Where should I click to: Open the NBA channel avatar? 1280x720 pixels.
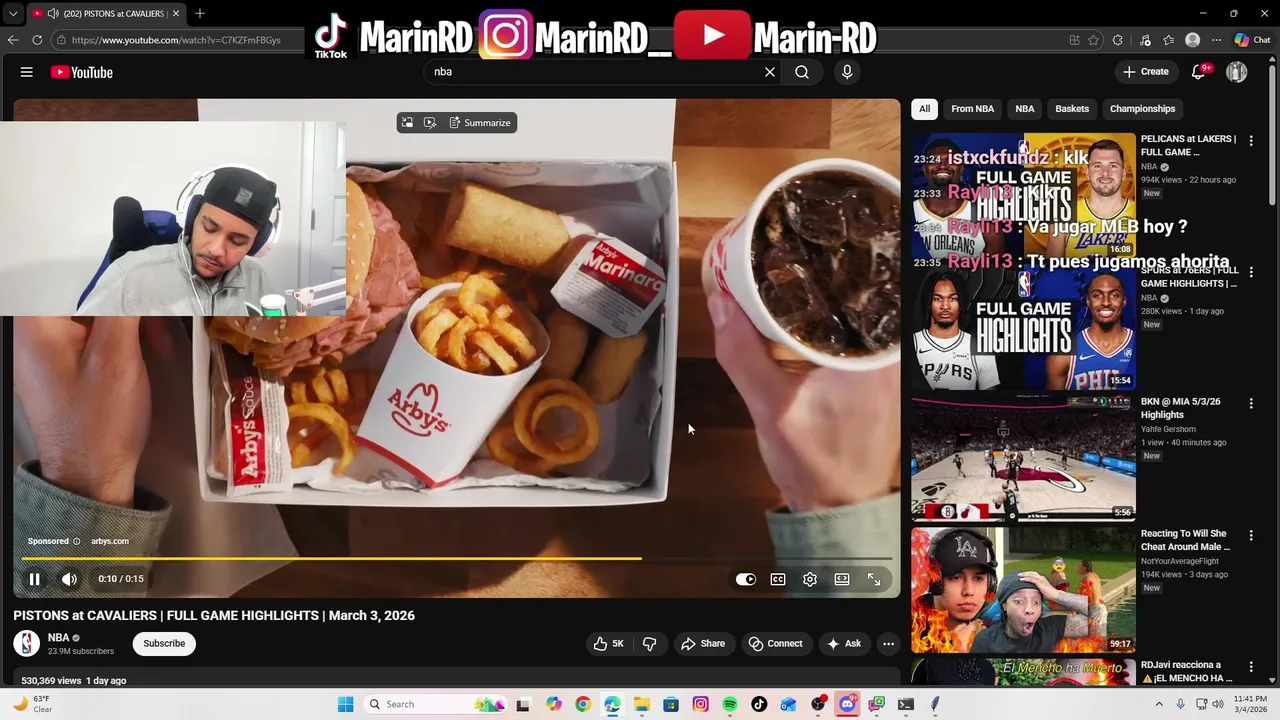tap(27, 644)
